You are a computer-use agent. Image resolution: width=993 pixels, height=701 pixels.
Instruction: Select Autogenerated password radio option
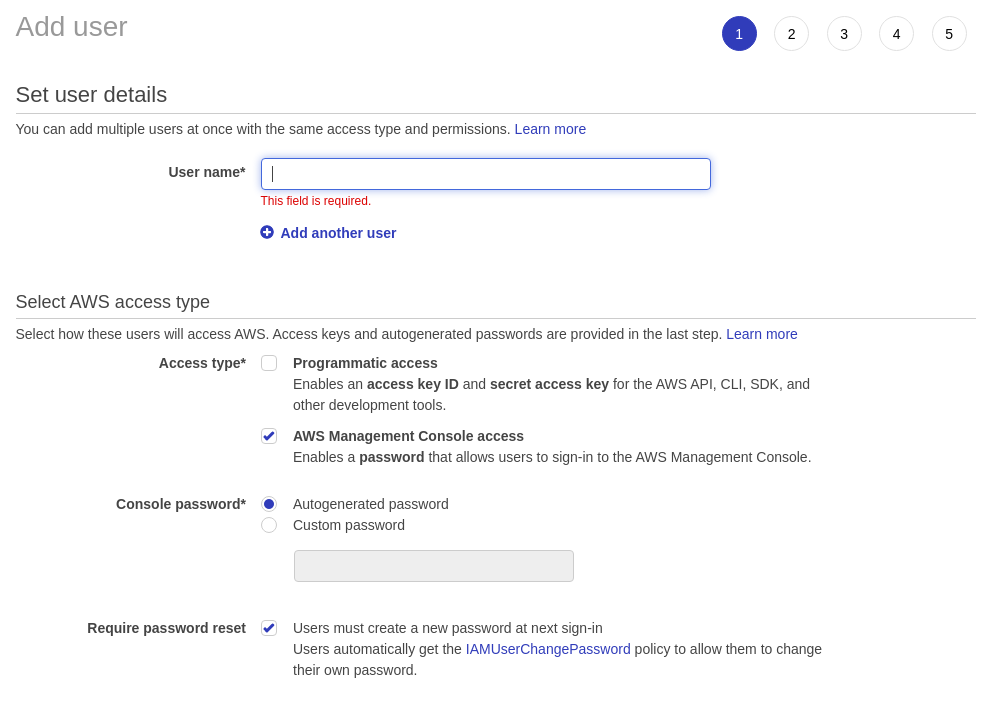(x=269, y=504)
